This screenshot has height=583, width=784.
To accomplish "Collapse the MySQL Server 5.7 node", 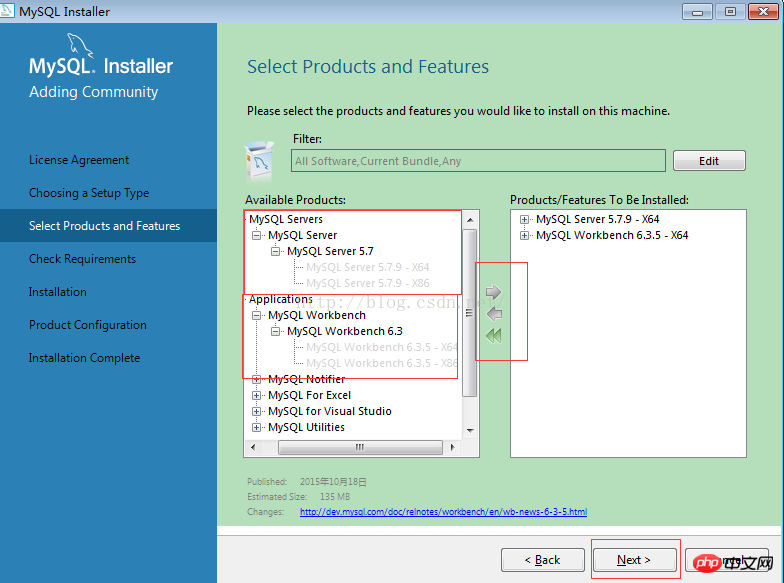I will pos(276,251).
